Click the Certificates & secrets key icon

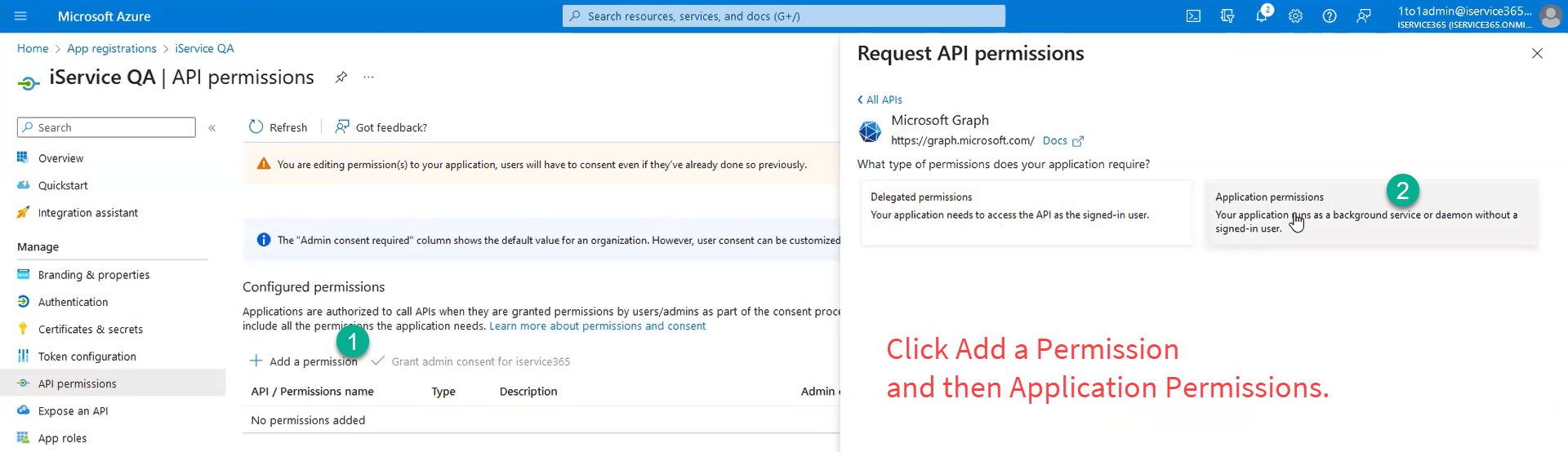pyautogui.click(x=23, y=329)
